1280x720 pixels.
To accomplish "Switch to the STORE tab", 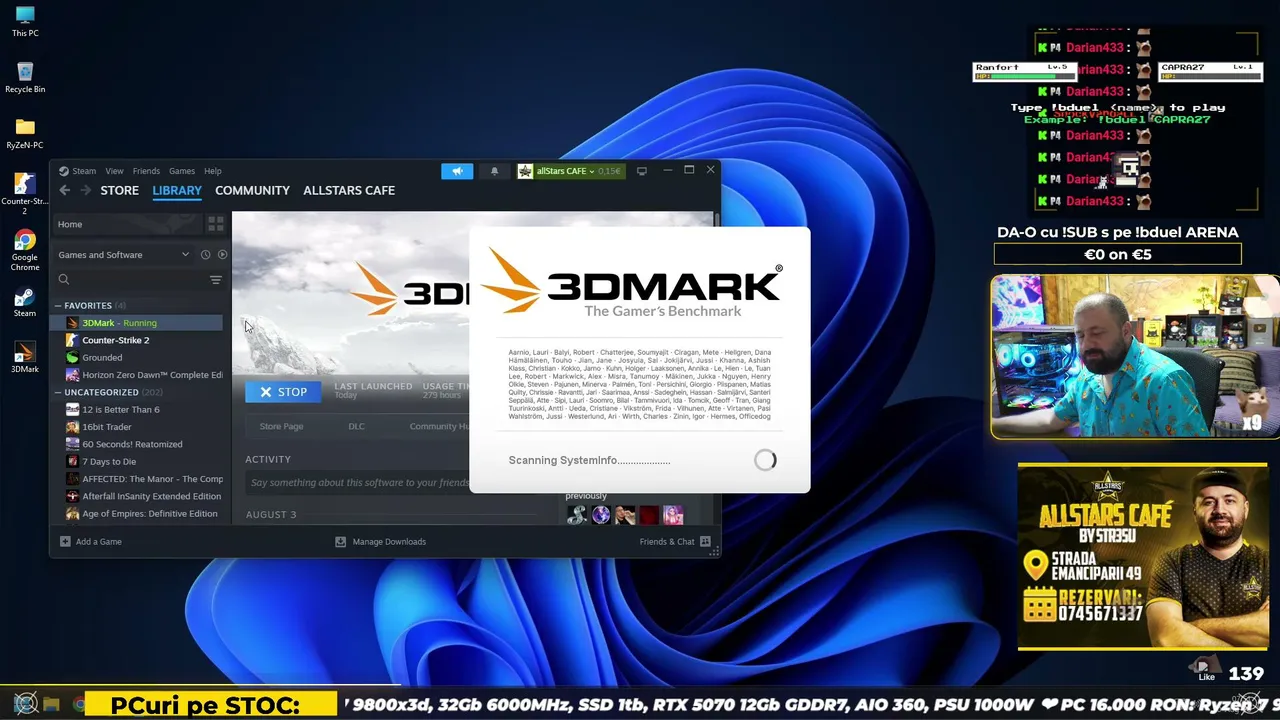I will point(120,190).
